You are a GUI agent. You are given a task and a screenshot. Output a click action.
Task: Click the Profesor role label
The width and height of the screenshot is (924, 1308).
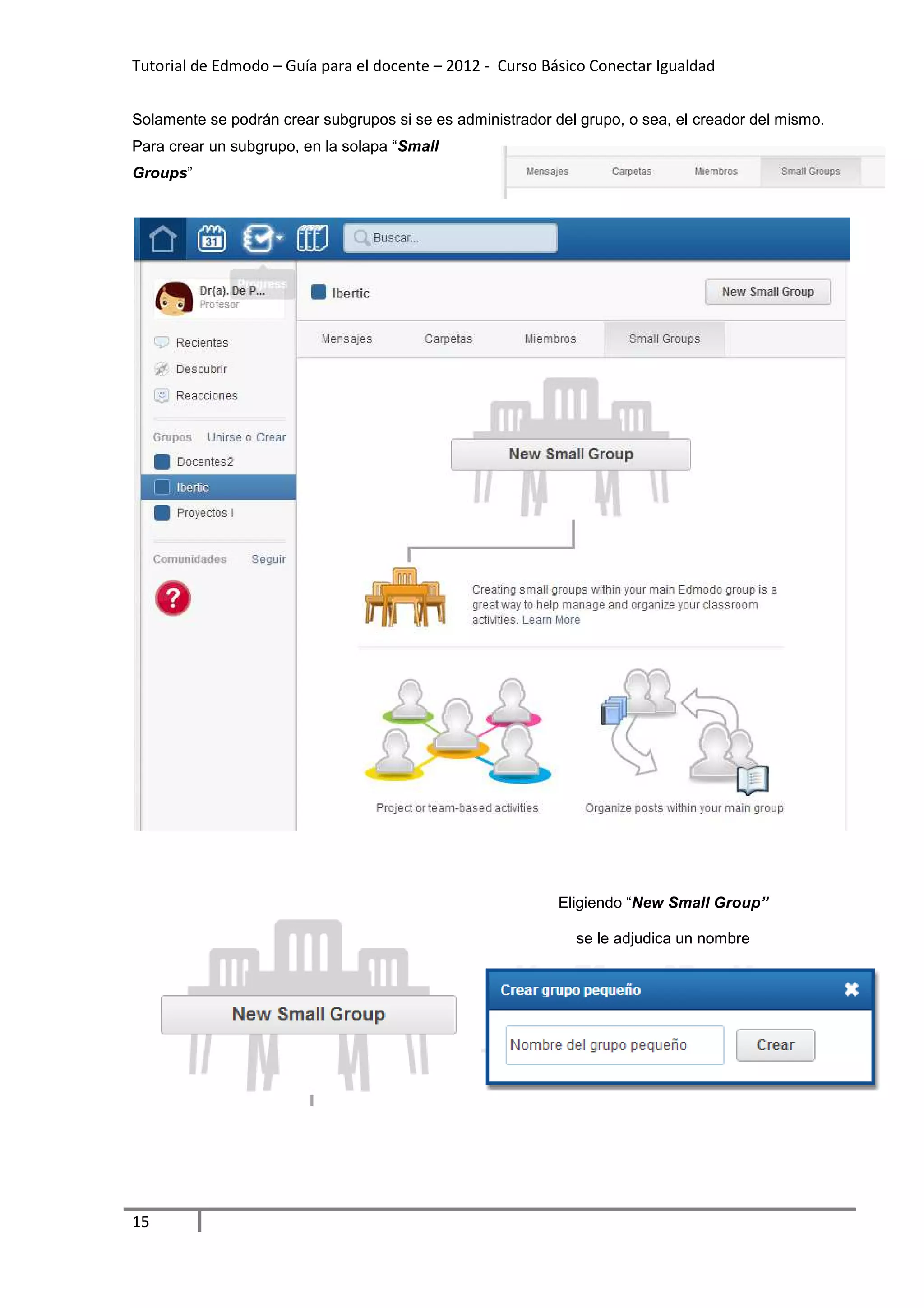[219, 305]
